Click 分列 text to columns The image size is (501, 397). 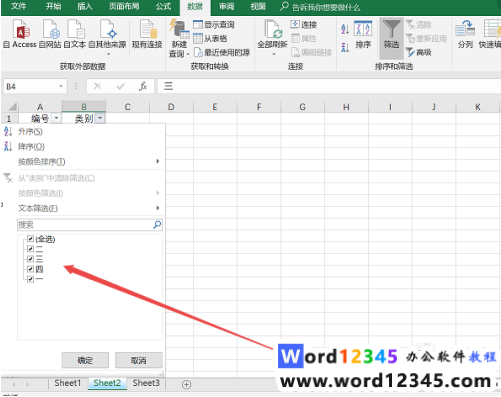pos(465,34)
